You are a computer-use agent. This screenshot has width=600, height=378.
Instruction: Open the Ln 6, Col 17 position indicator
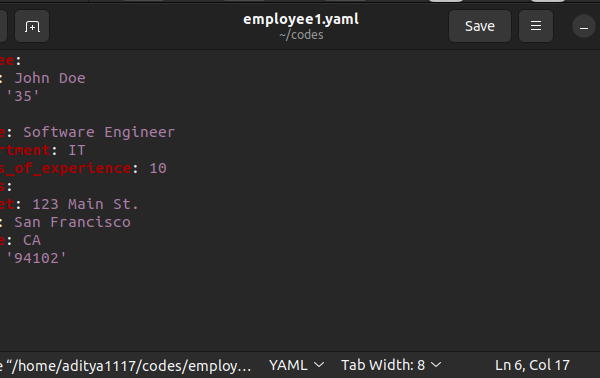click(x=532, y=365)
